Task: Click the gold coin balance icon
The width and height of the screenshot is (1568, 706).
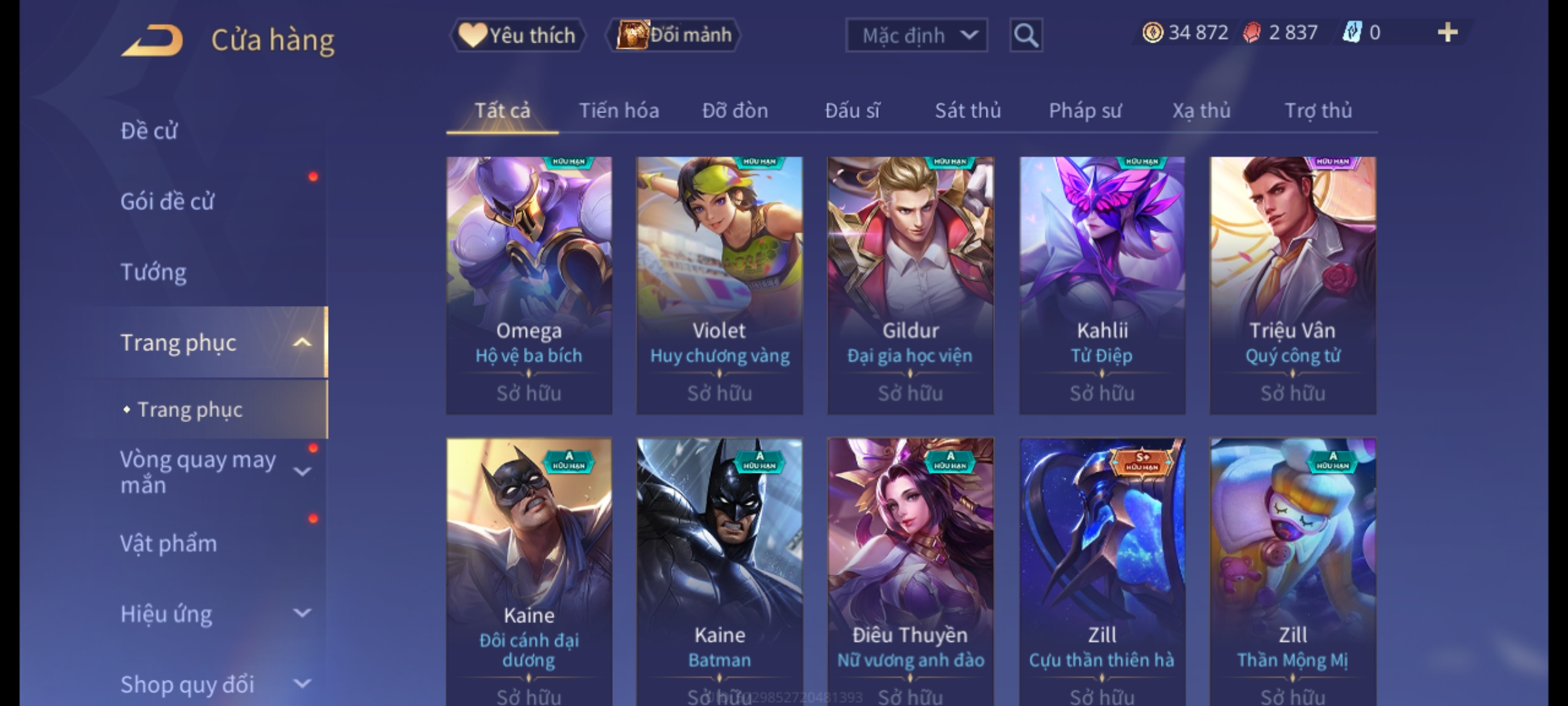Action: pyautogui.click(x=1152, y=33)
